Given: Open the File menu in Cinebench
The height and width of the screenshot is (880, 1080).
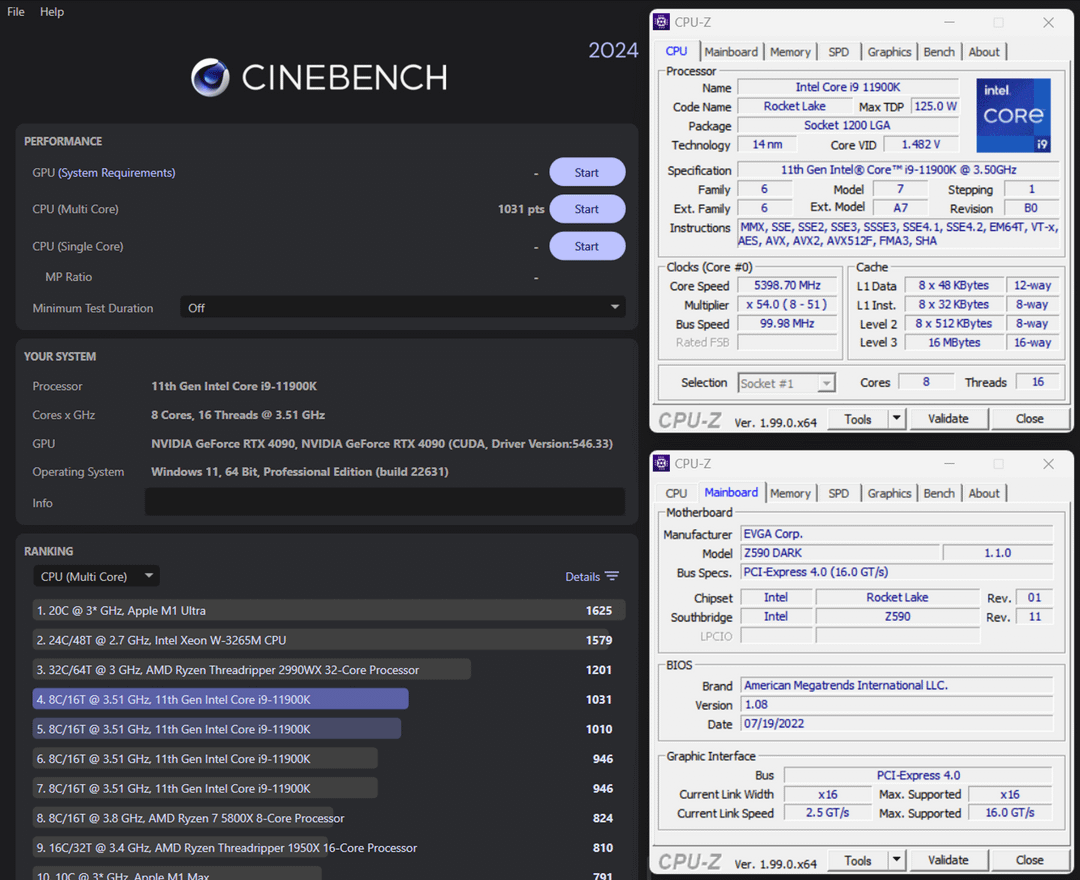Looking at the screenshot, I should (x=16, y=12).
